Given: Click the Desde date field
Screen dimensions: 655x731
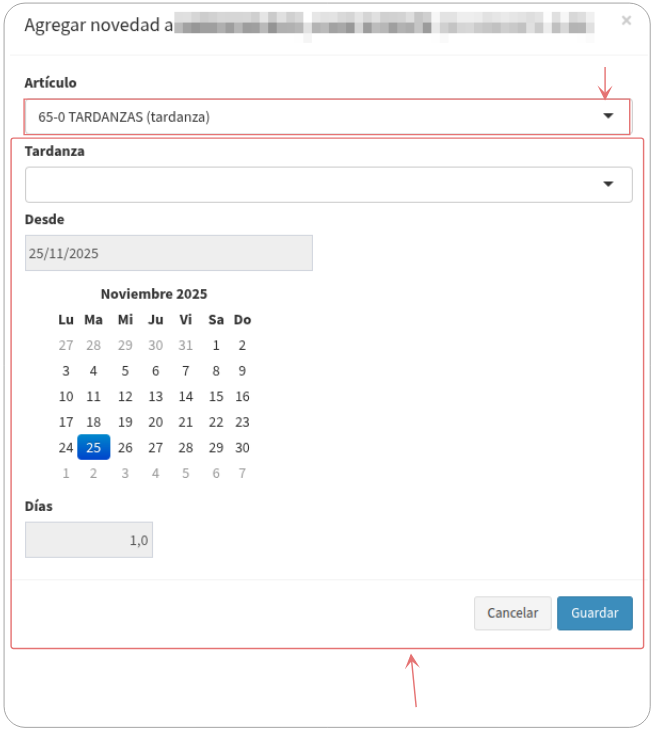Looking at the screenshot, I should (x=168, y=253).
